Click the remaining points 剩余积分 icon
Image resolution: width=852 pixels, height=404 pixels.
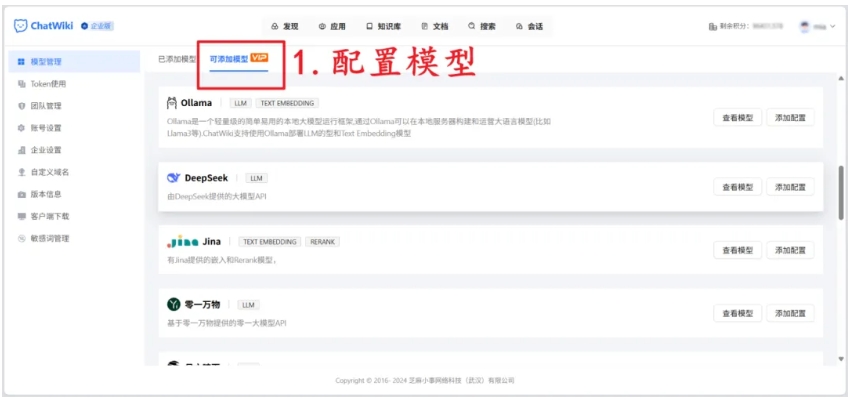coord(712,26)
